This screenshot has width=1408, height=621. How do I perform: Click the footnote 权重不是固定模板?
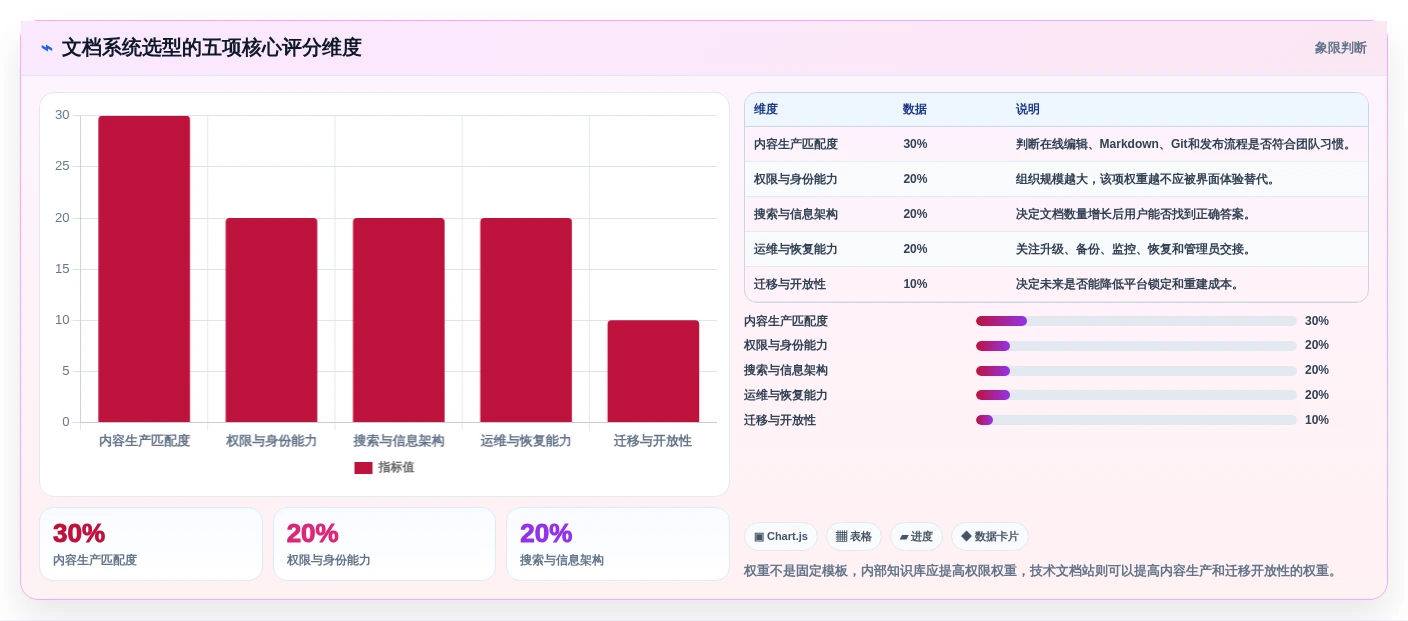point(1040,571)
